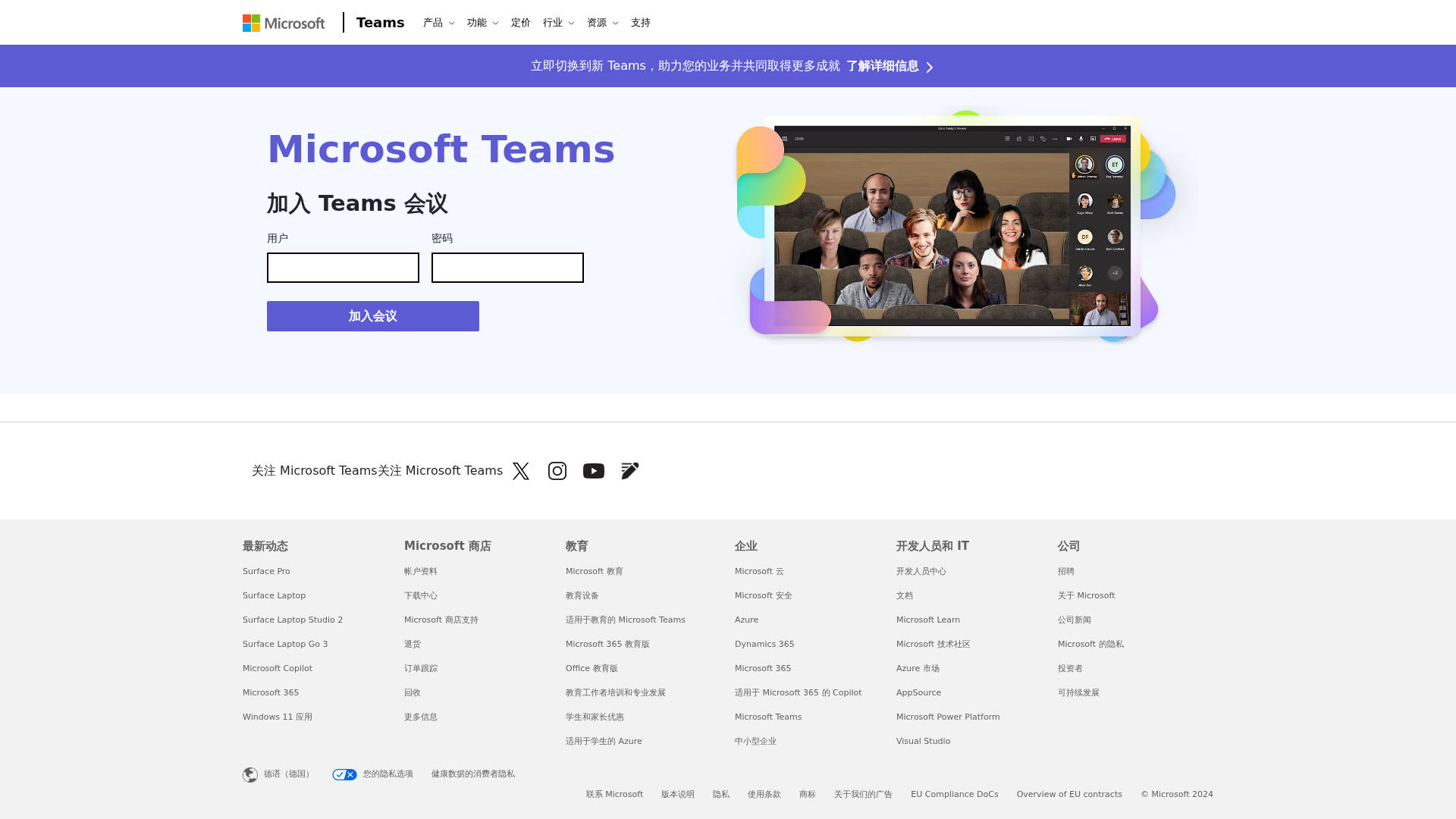The width and height of the screenshot is (1456, 819).
Task: Open Visual Studio link
Action: [x=923, y=741]
